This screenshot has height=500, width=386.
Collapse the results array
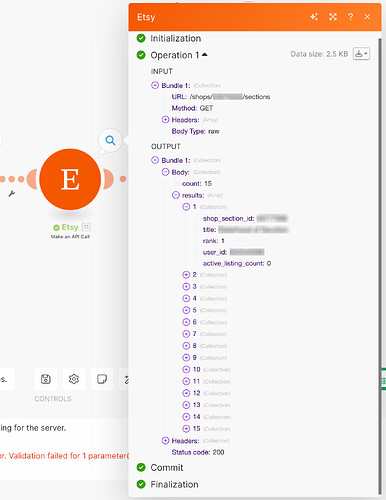pos(176,195)
